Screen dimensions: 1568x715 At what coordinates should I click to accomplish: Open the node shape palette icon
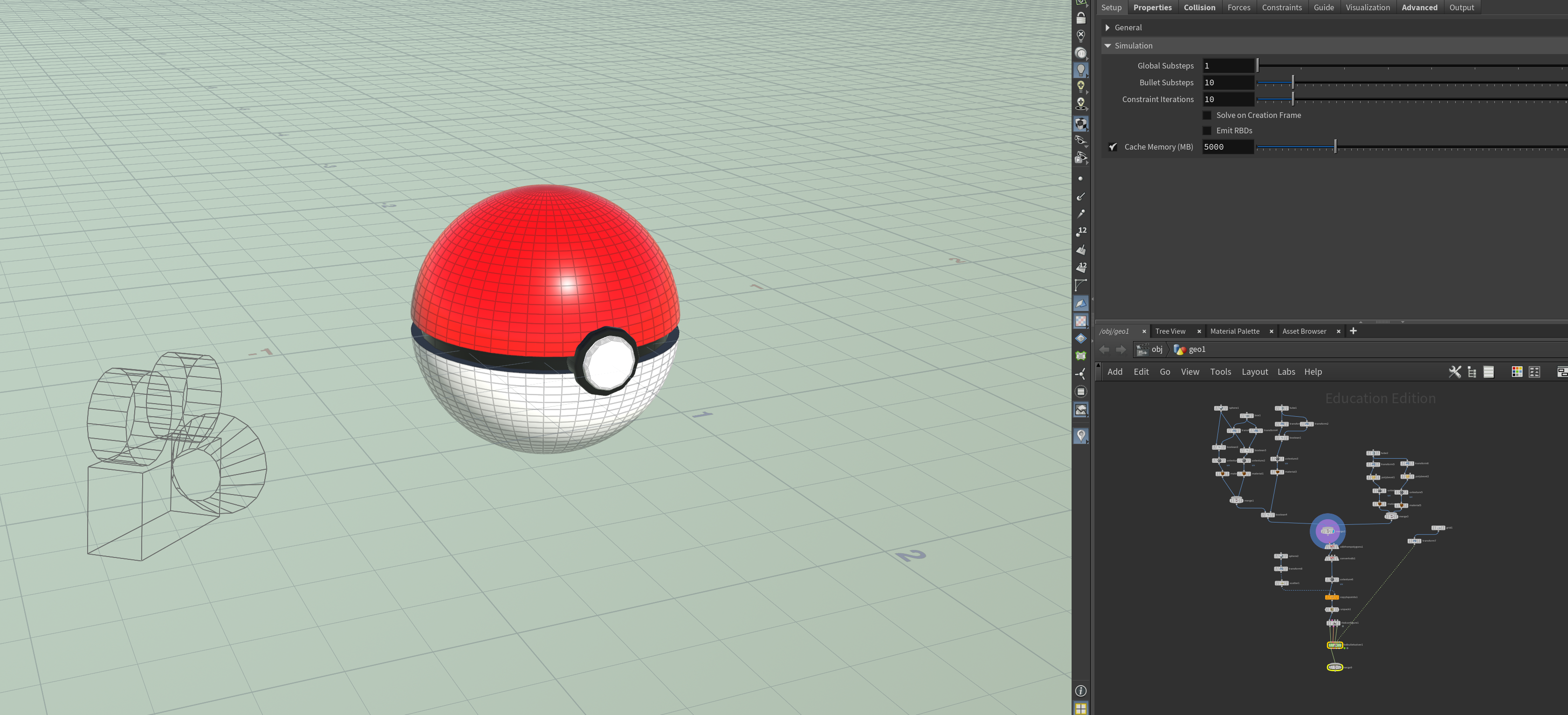point(1534,372)
